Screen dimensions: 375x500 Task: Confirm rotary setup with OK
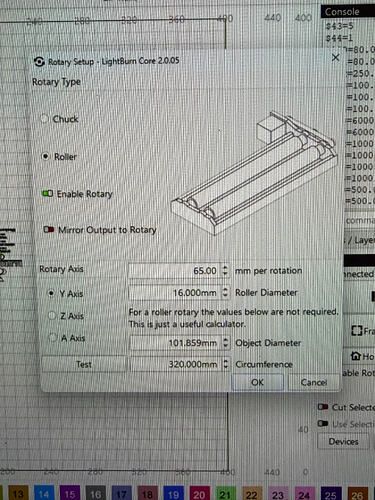coord(257,382)
